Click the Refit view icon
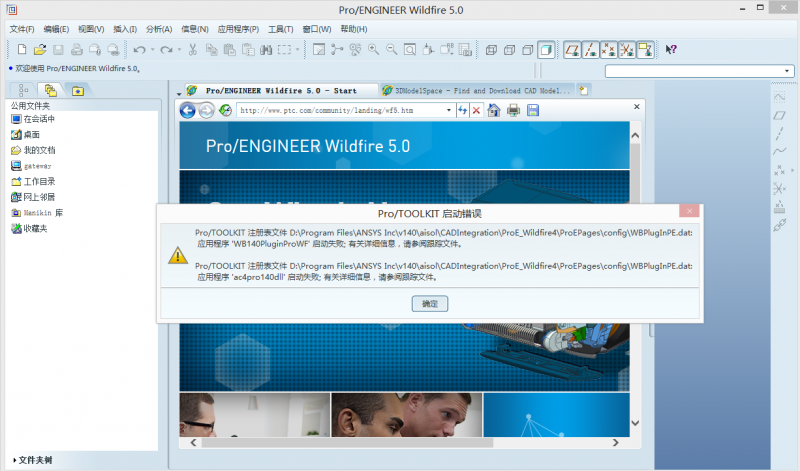This screenshot has height=471, width=800. (410, 49)
